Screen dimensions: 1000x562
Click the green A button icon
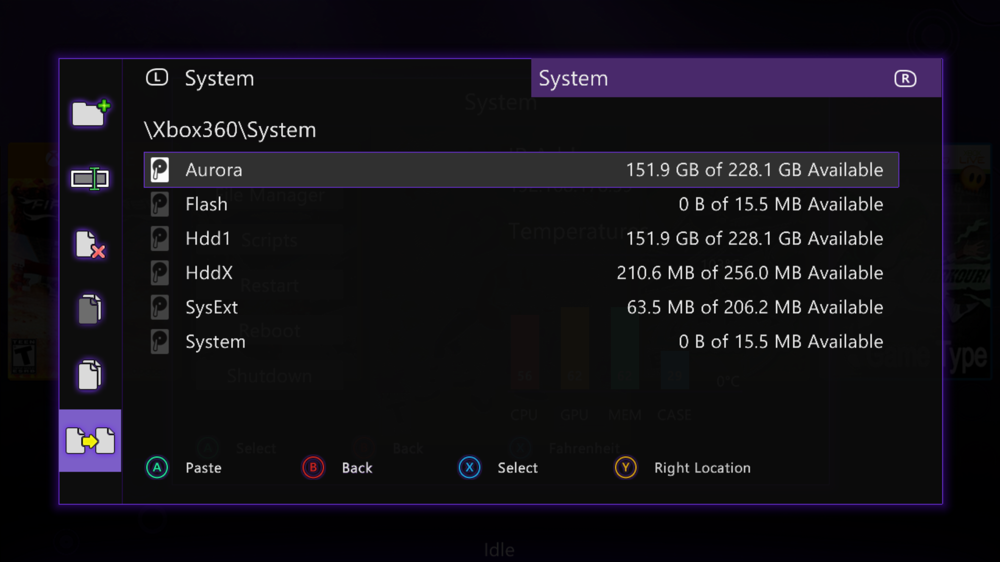(157, 468)
